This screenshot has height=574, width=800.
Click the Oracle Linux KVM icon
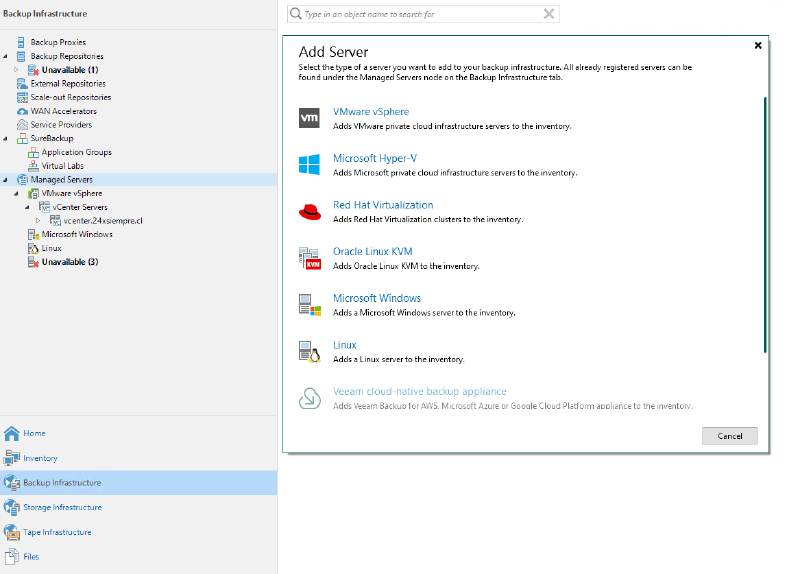click(310, 258)
